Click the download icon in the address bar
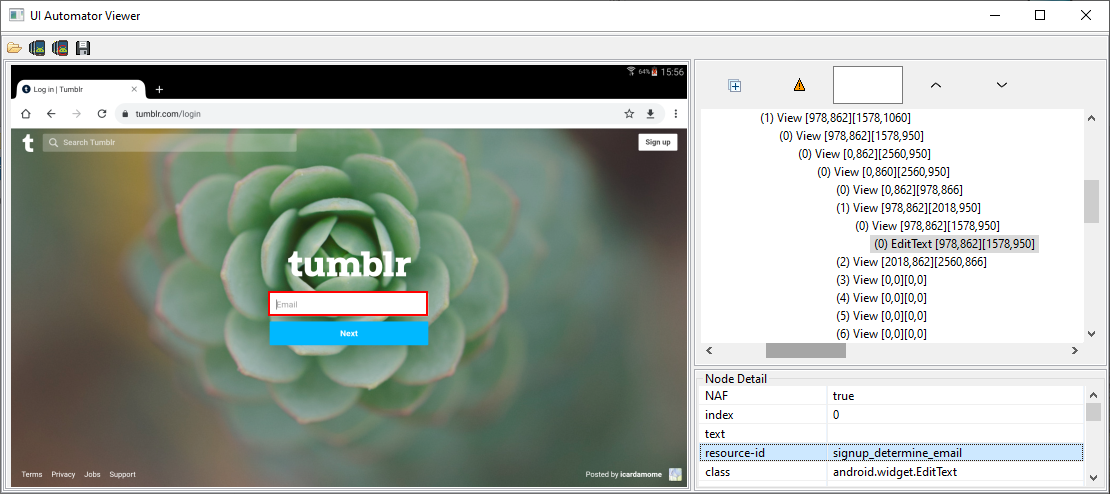The width and height of the screenshot is (1110, 494). click(651, 114)
